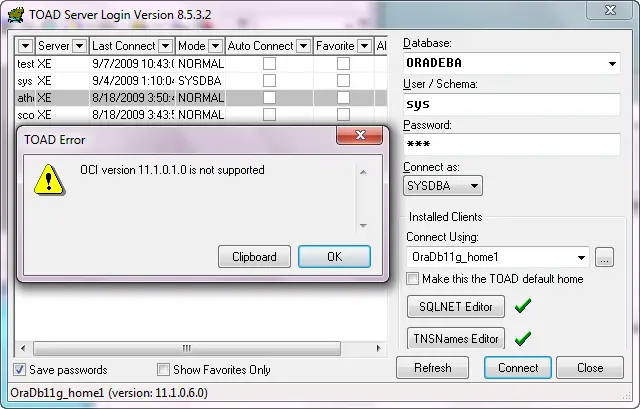
Task: Click the Connect button
Action: pyautogui.click(x=518, y=368)
